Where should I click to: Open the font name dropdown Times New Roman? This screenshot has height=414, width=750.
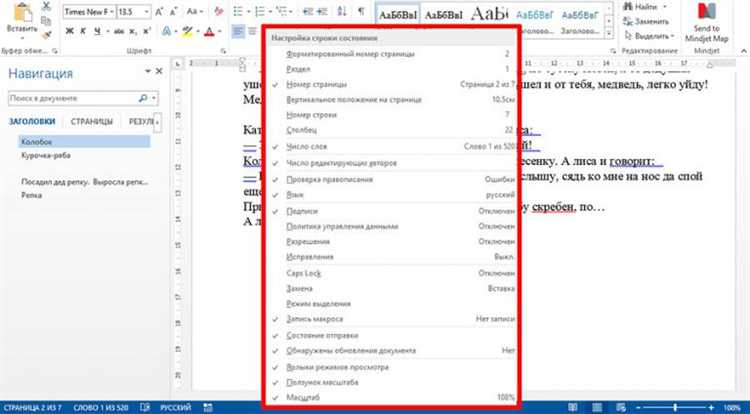pos(89,12)
